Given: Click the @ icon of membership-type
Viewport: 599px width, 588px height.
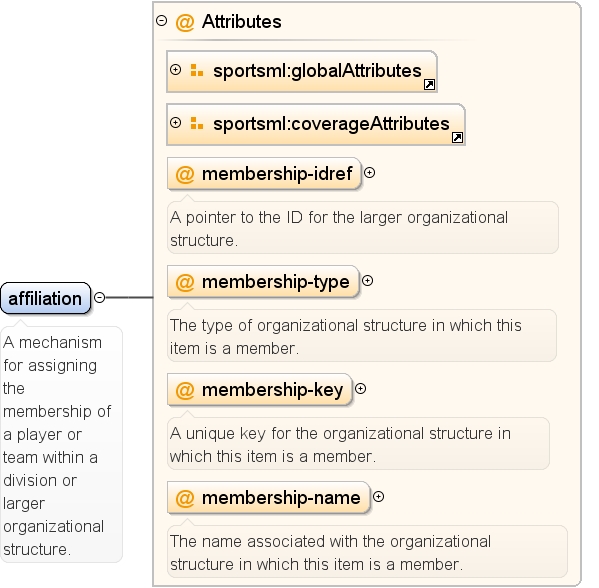Looking at the screenshot, I should pos(185,283).
